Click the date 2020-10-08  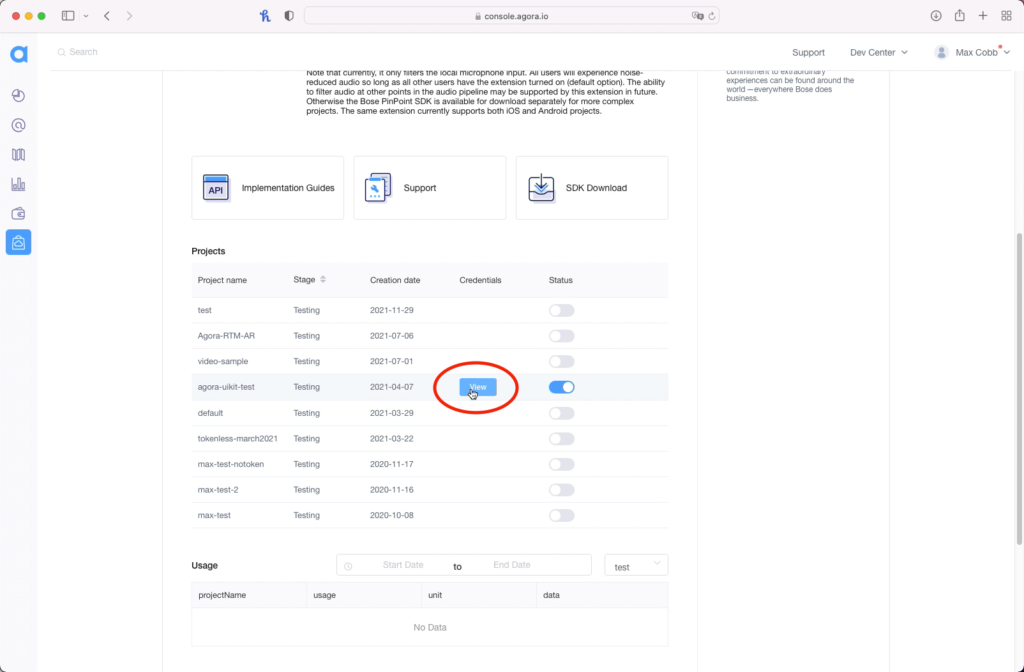392,515
